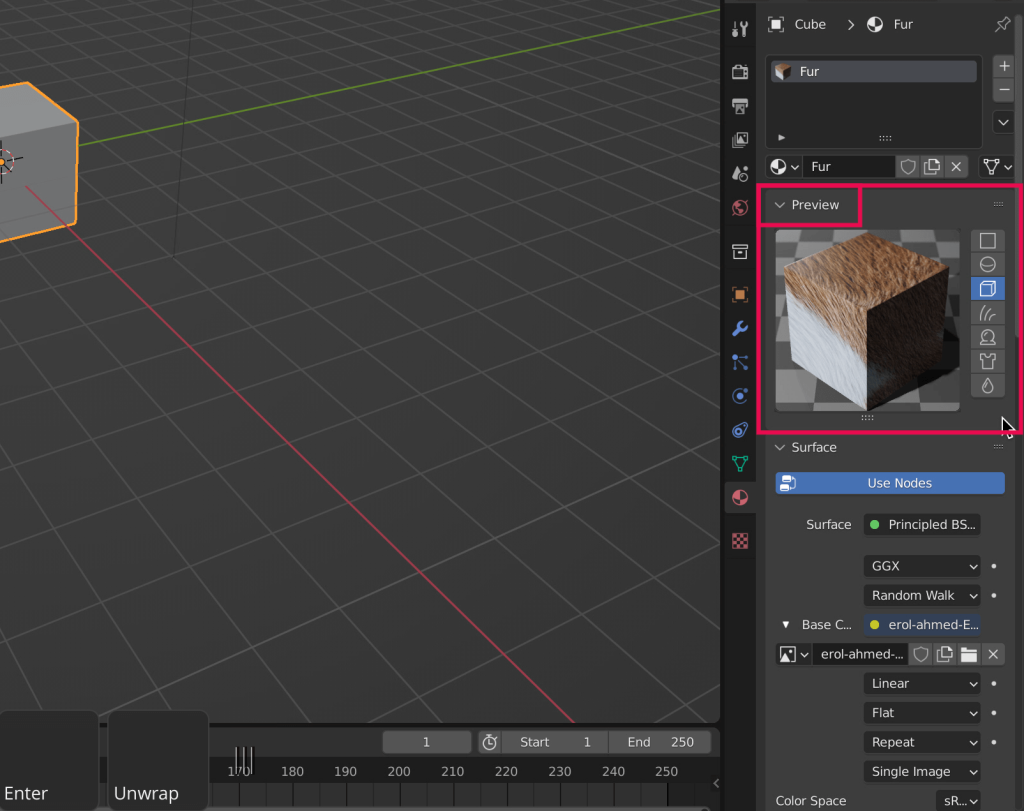Screen dimensions: 1024x811
Task: Open the Color Space sRGB dropdown
Action: [959, 801]
